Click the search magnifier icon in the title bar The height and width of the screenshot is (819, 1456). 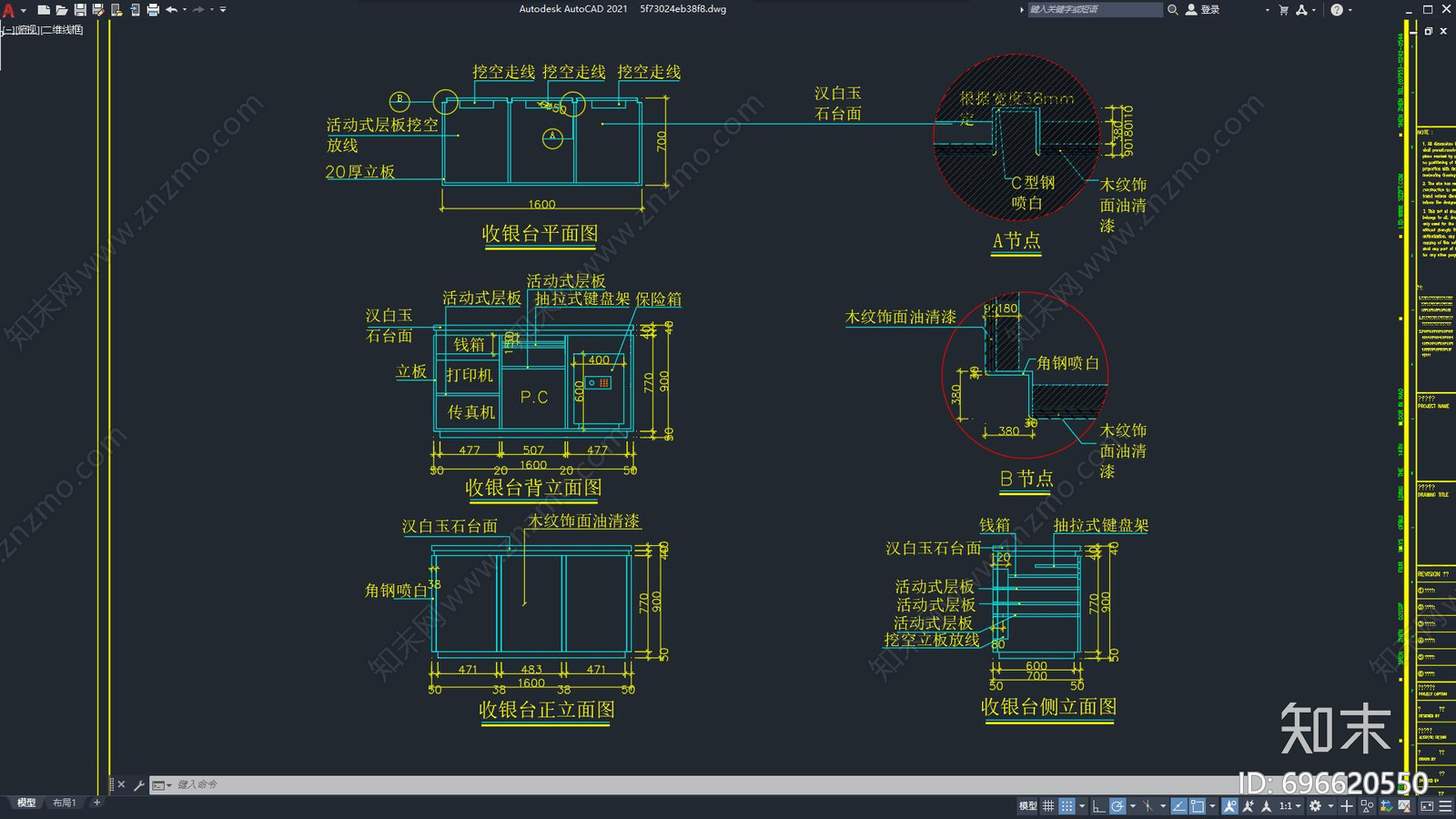click(x=1173, y=10)
